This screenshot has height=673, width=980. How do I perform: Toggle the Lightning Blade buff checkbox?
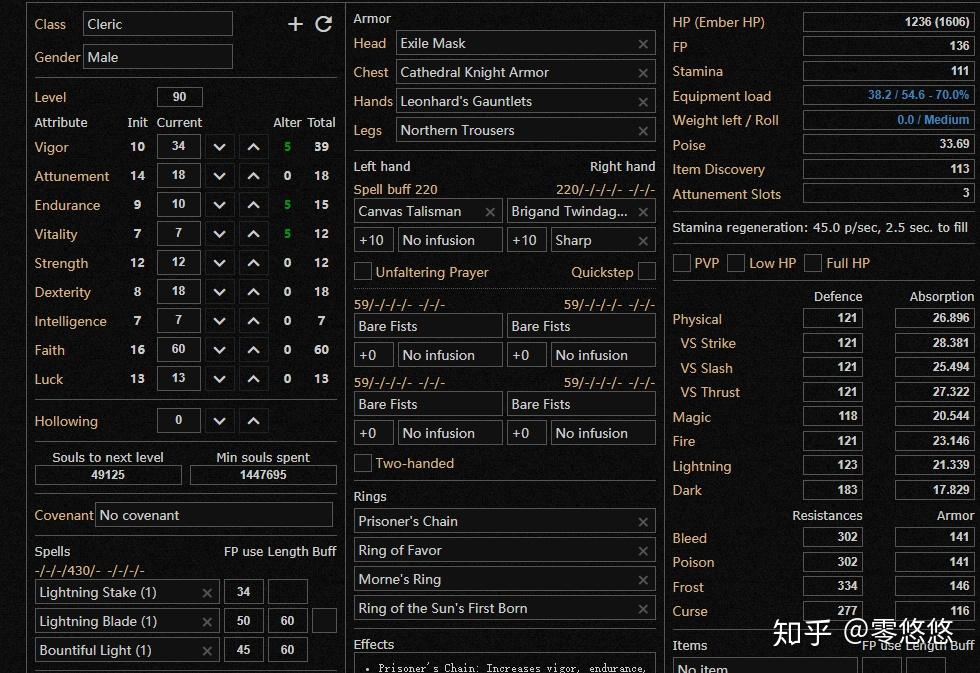[x=324, y=621]
